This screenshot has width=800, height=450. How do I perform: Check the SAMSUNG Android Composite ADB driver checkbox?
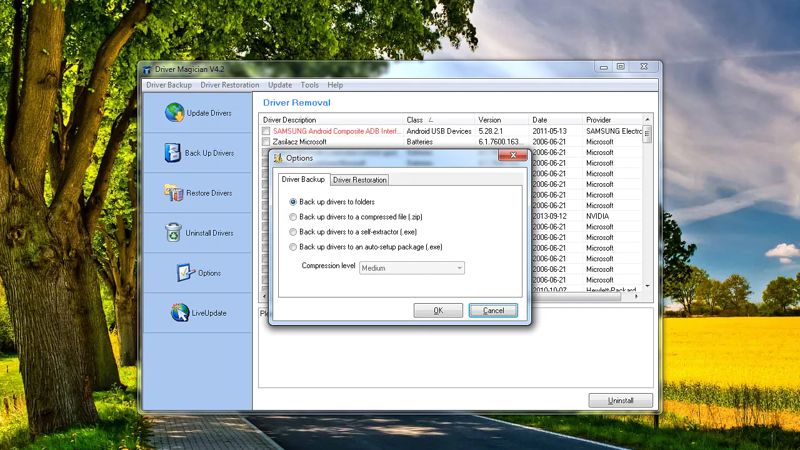coord(266,131)
